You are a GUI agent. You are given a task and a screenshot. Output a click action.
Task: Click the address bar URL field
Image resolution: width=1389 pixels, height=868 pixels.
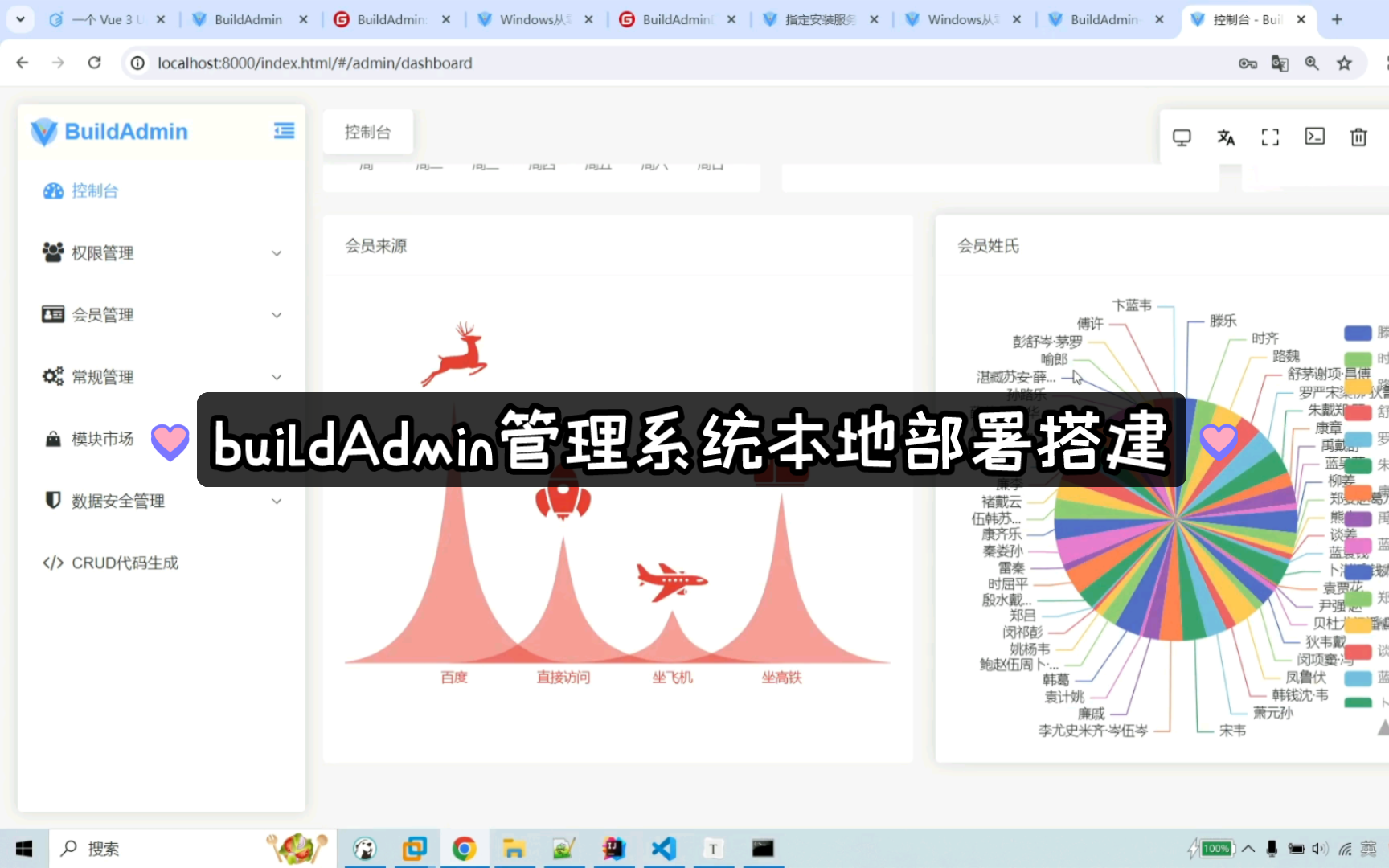pyautogui.click(x=691, y=63)
